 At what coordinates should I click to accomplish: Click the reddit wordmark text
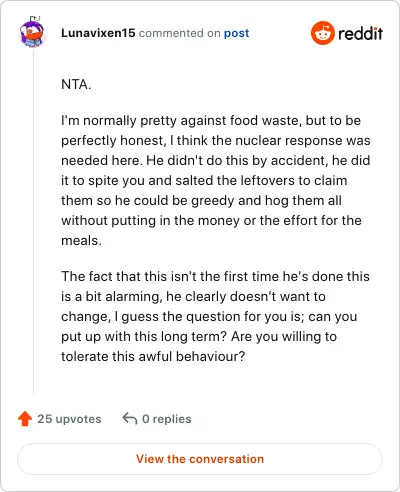click(360, 33)
